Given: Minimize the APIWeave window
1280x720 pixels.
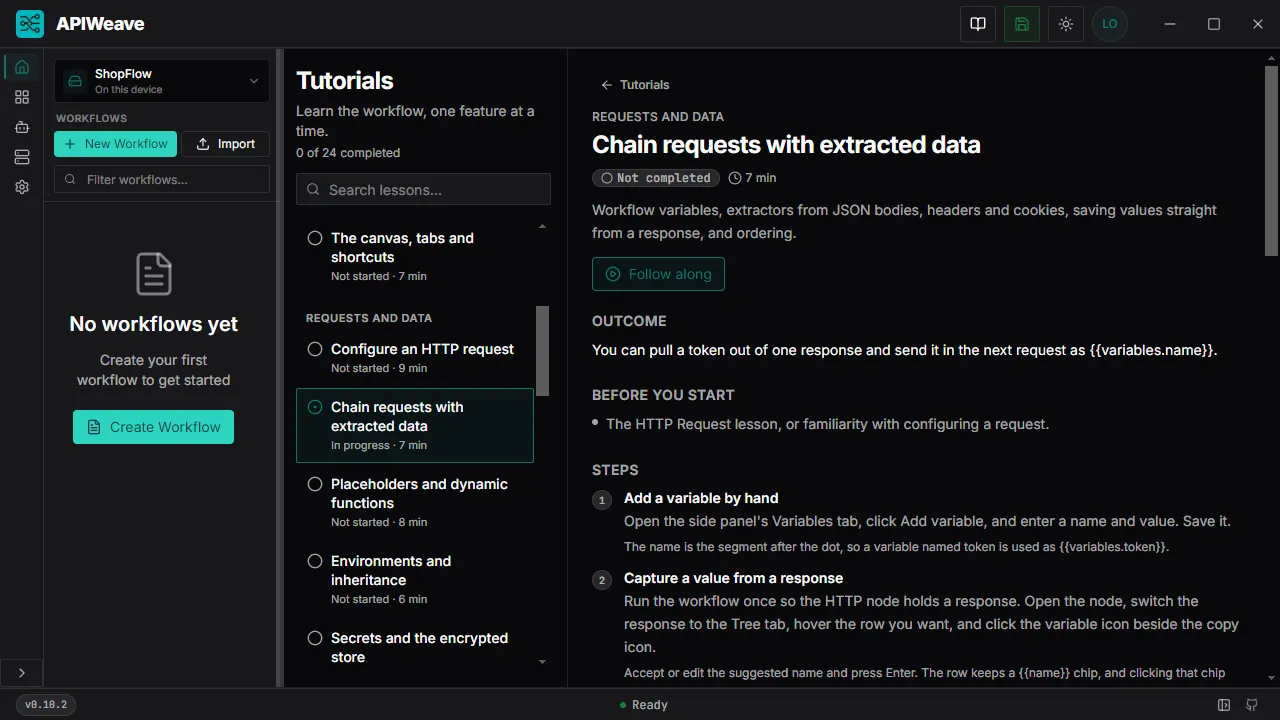Looking at the screenshot, I should [1170, 24].
